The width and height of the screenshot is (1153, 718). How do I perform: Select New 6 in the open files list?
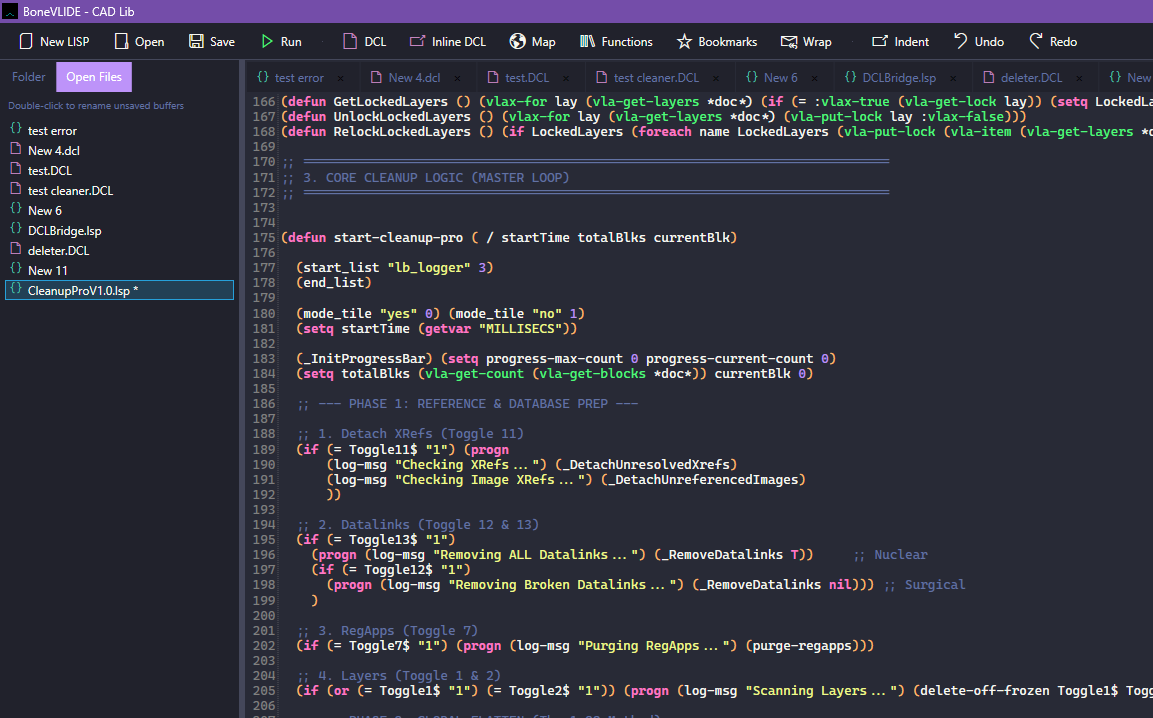tap(119, 210)
